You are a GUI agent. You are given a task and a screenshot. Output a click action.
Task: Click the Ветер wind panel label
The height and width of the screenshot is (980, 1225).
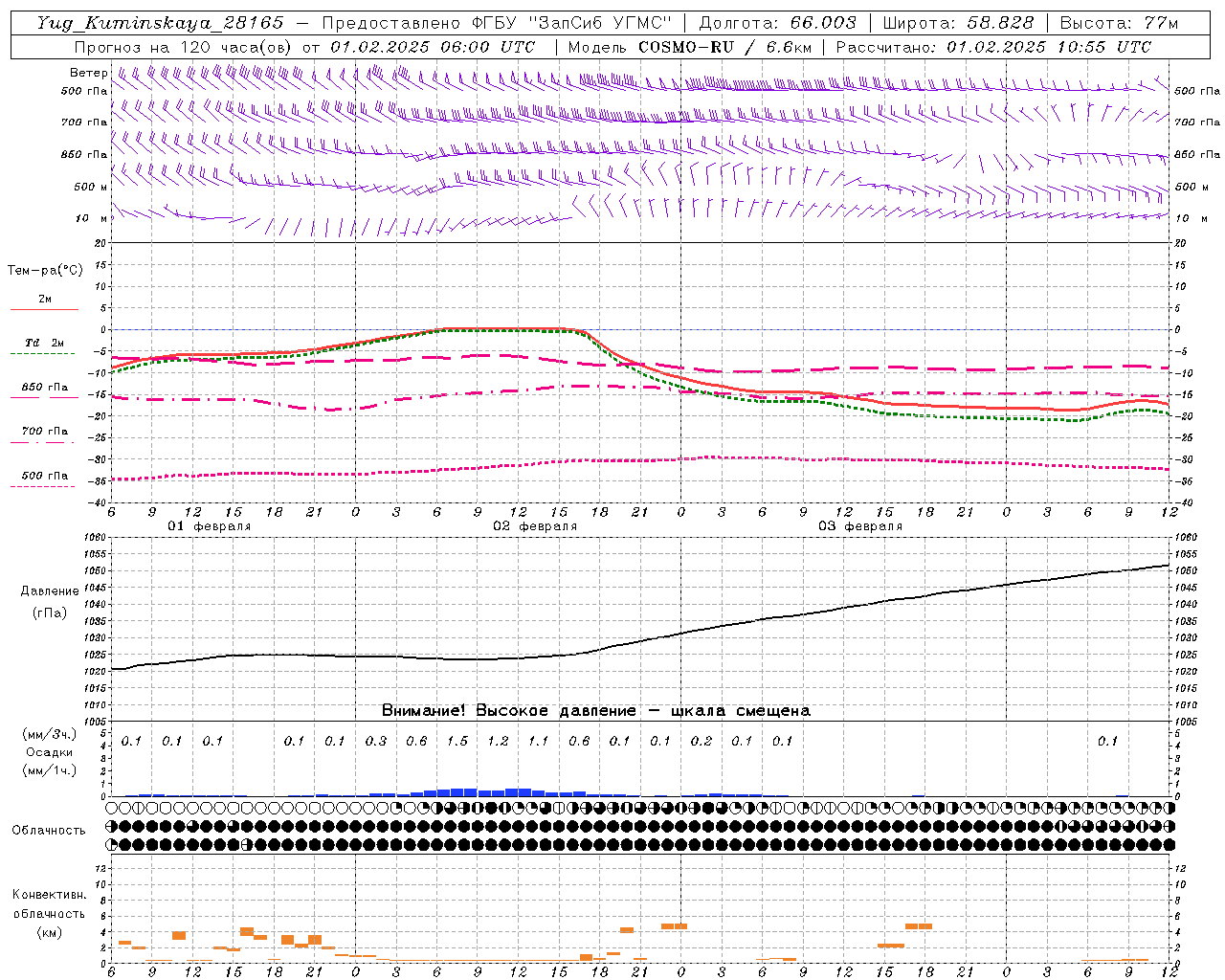click(89, 73)
